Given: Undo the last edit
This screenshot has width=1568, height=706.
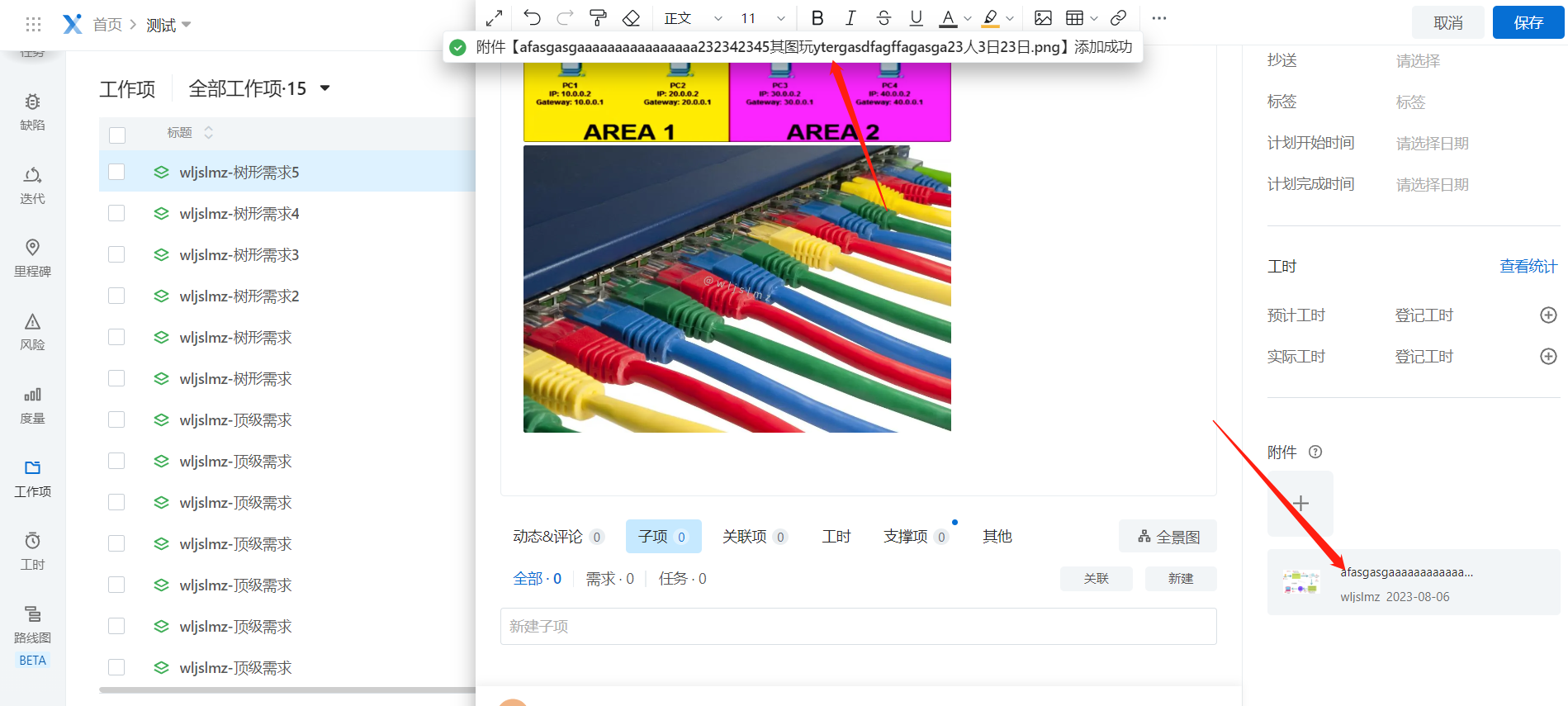Looking at the screenshot, I should pyautogui.click(x=533, y=18).
